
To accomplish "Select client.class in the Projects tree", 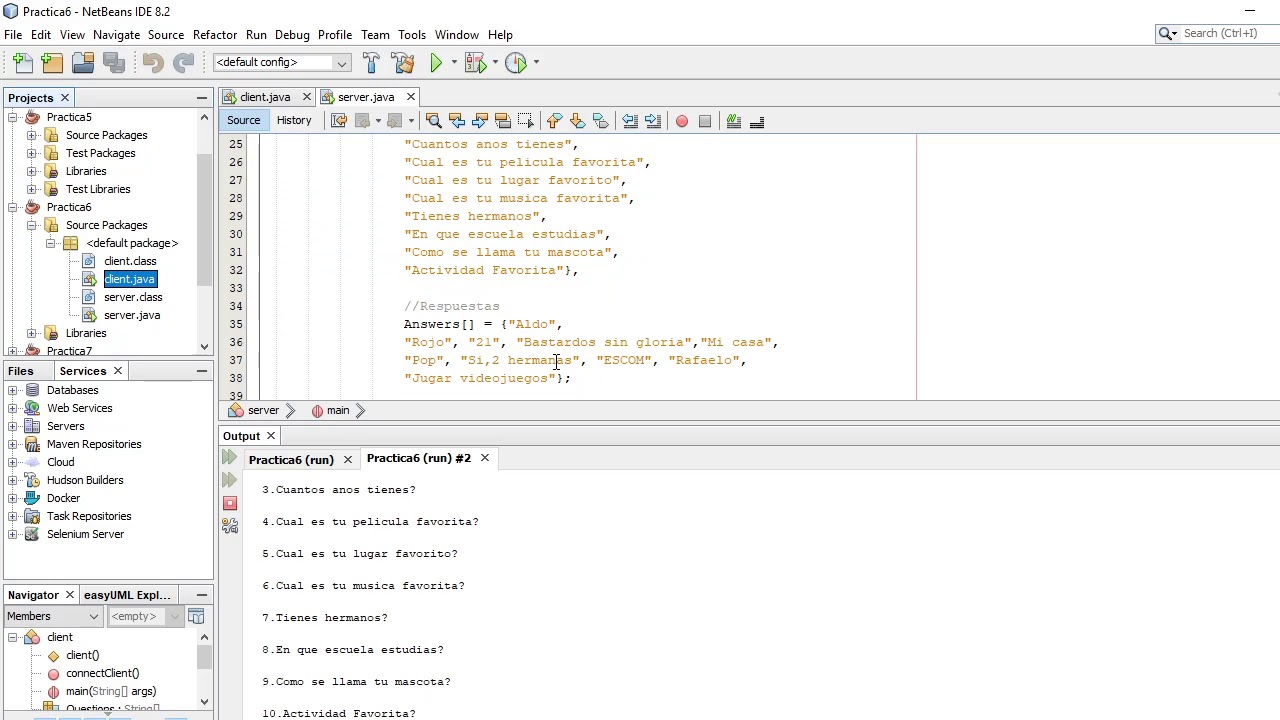I will pos(130,261).
